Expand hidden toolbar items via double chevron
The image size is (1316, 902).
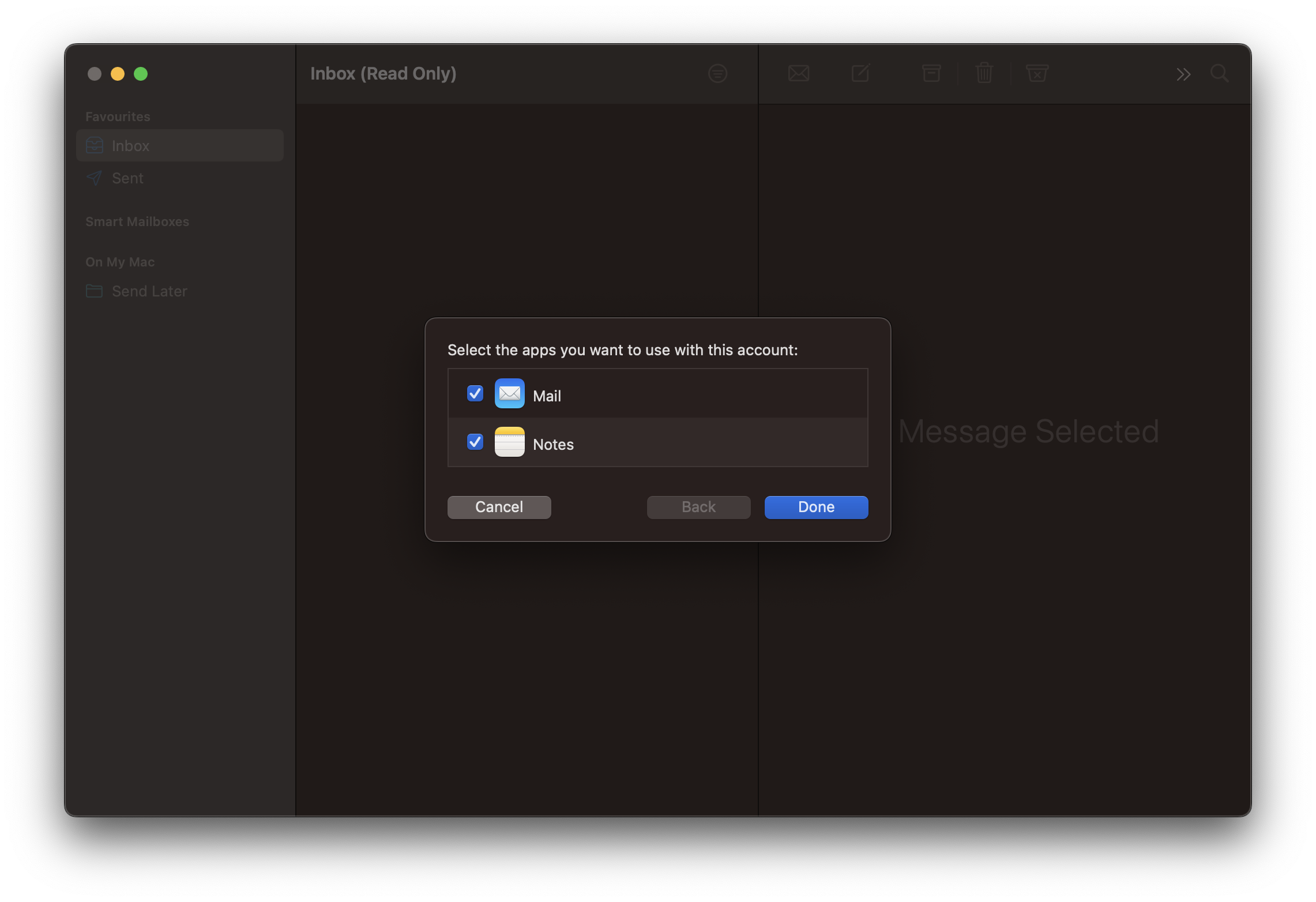1183,73
